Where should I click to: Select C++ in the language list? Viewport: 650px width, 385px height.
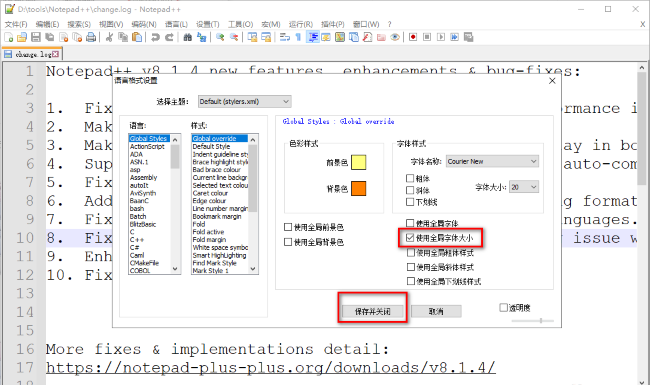point(137,240)
